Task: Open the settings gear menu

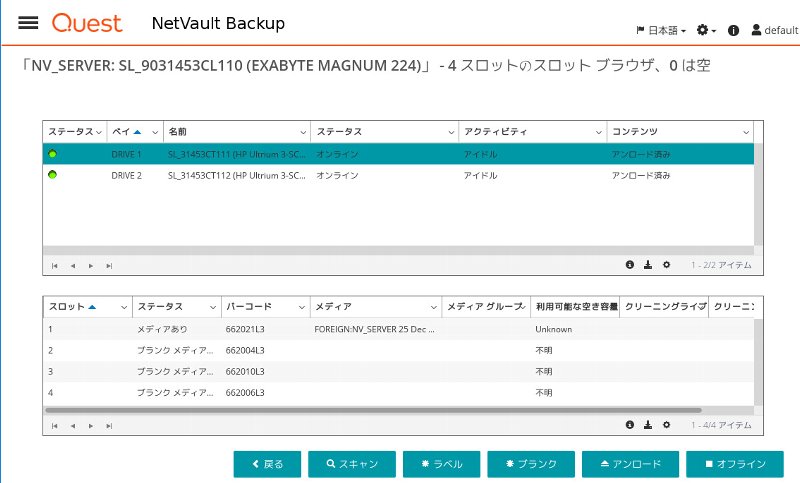Action: pos(706,31)
